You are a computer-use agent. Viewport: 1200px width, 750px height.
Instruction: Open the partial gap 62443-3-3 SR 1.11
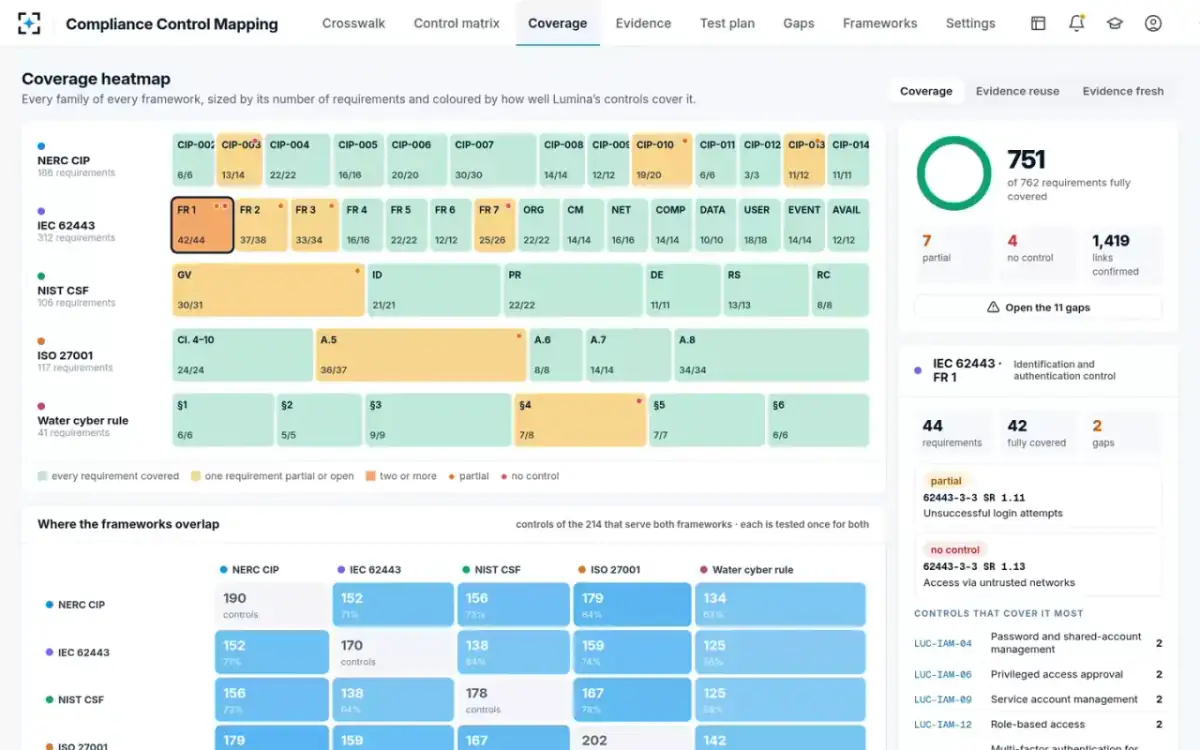click(1038, 497)
